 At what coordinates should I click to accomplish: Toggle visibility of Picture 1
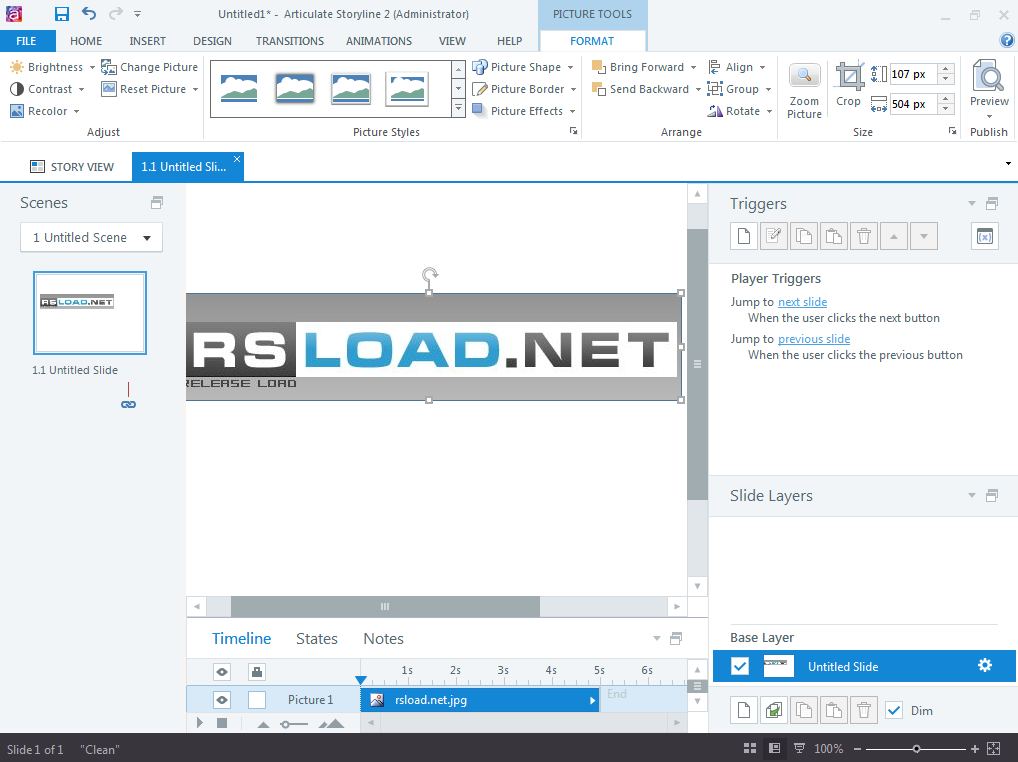(222, 700)
